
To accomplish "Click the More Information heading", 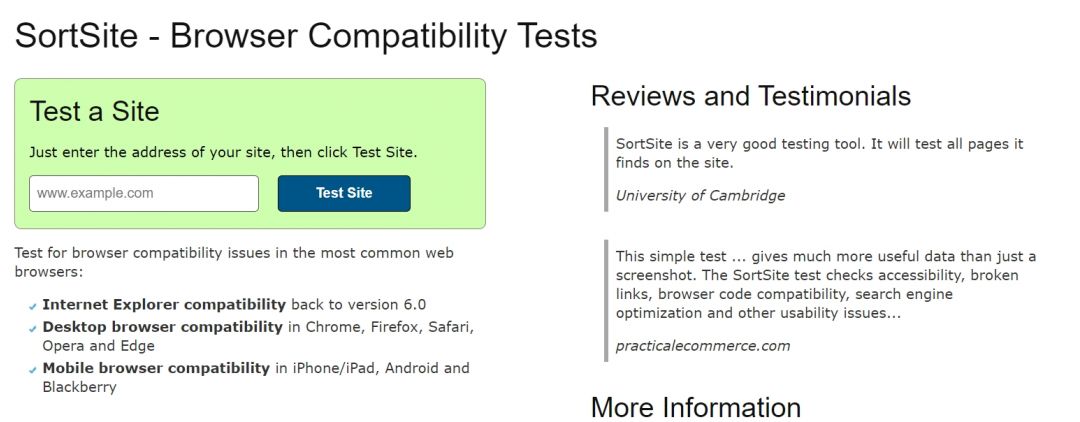I will point(696,407).
